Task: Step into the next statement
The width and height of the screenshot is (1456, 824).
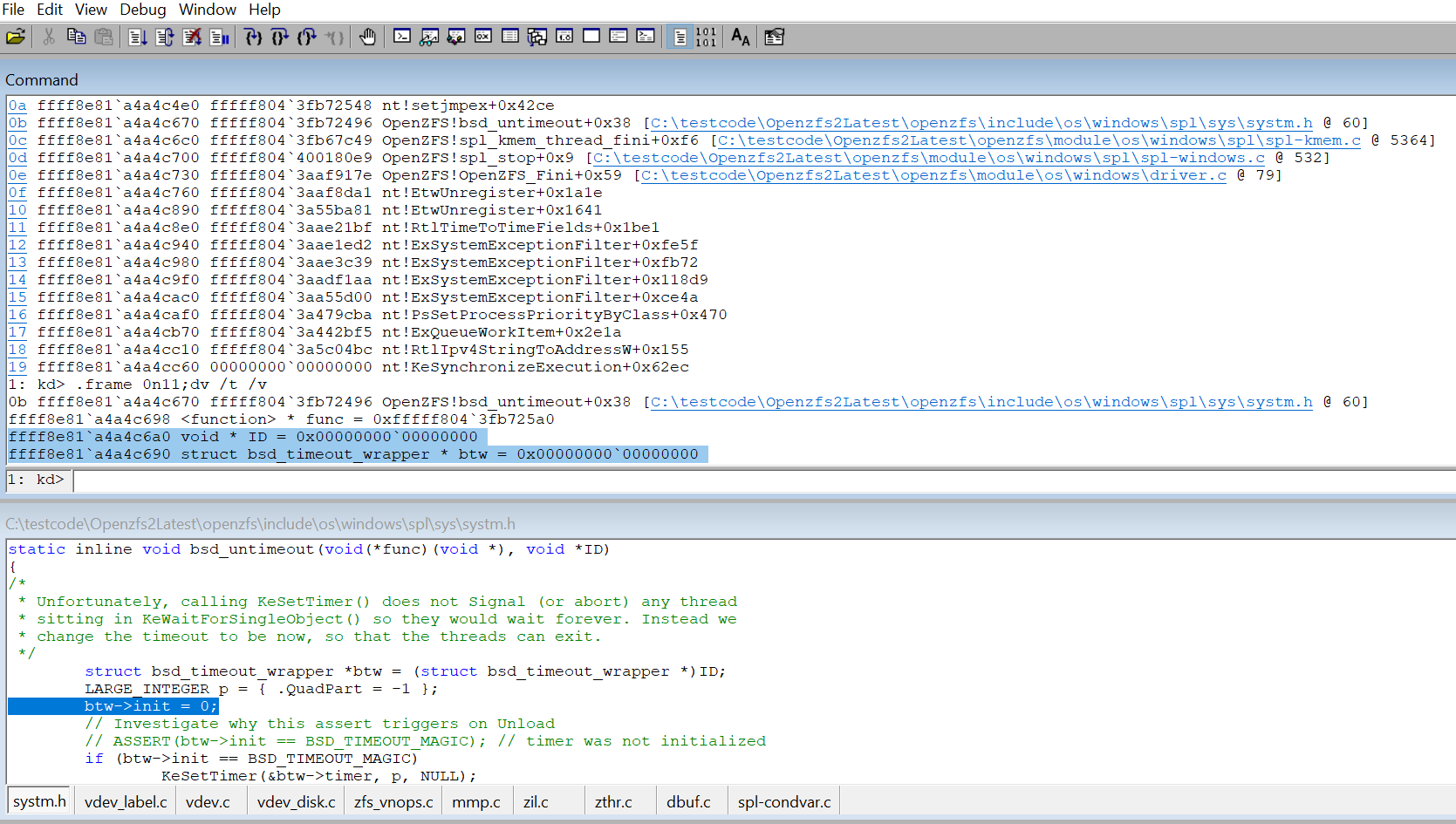Action: (252, 37)
